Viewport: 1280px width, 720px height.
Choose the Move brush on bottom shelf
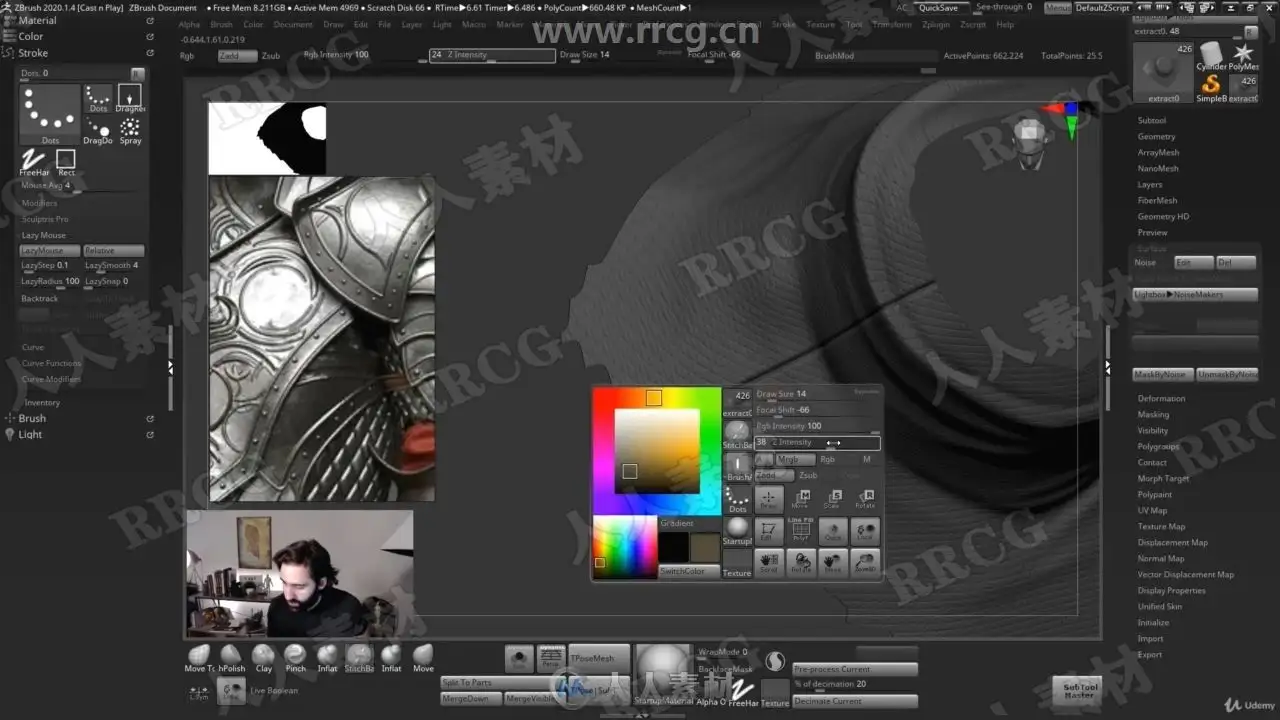[423, 658]
